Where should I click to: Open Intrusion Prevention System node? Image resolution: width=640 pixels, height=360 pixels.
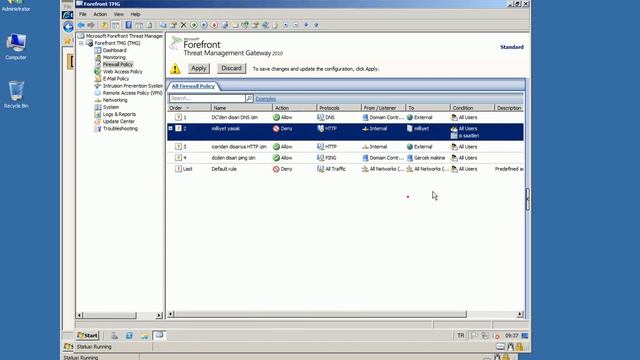(133, 86)
